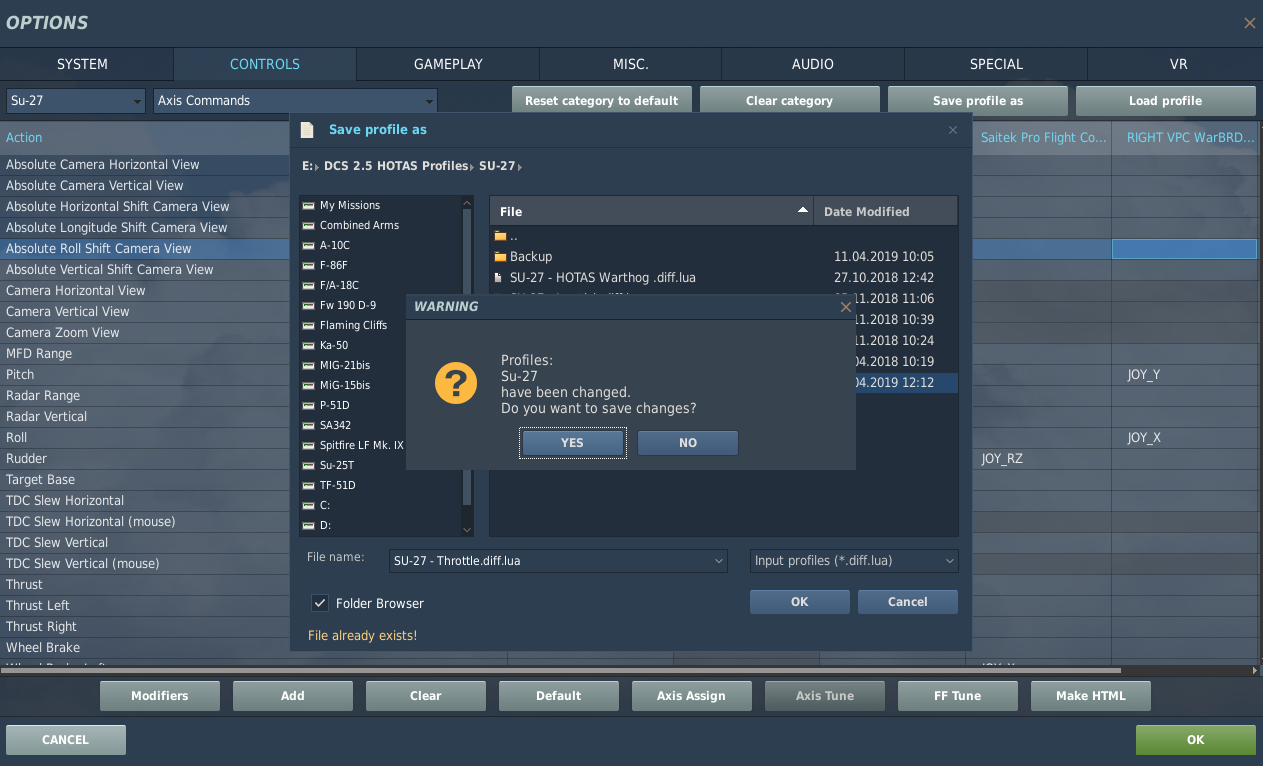Click the drive icon beside Combined Arms
Screen dimensions: 1263x766
(x=309, y=225)
